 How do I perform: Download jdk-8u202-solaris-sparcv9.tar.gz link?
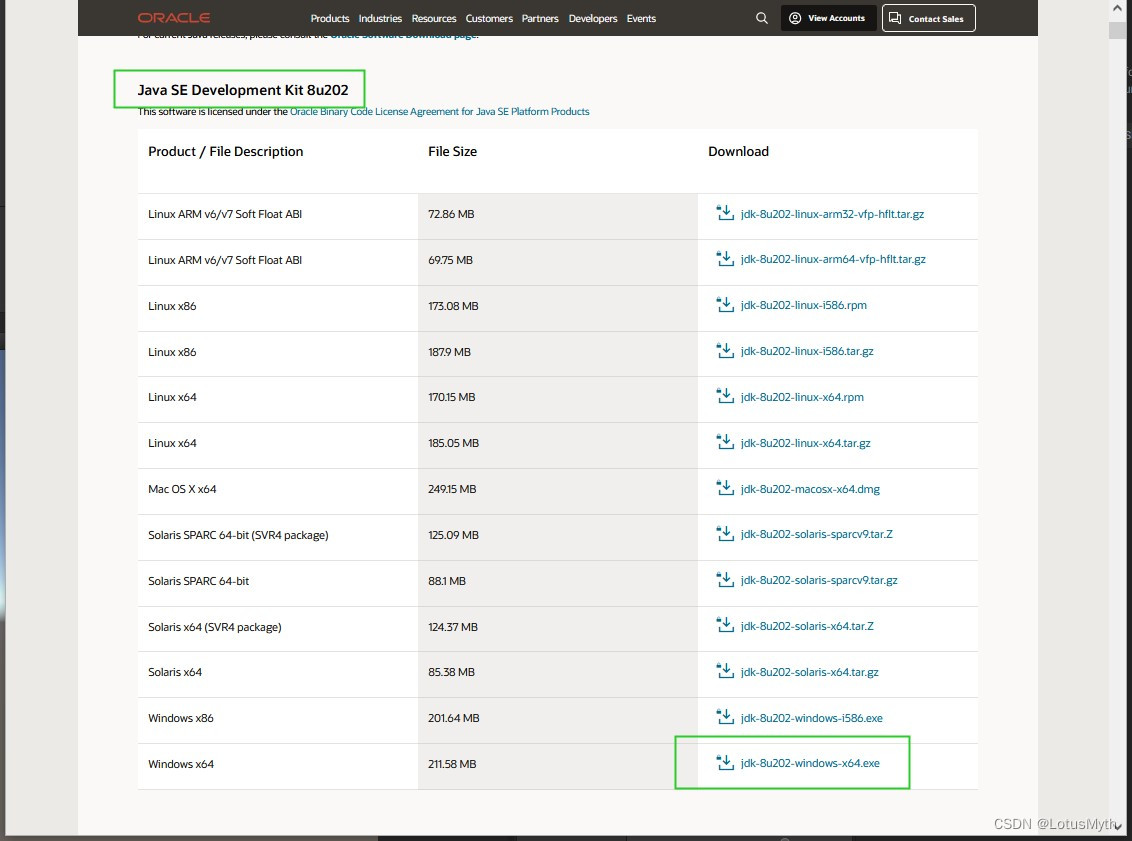point(819,580)
